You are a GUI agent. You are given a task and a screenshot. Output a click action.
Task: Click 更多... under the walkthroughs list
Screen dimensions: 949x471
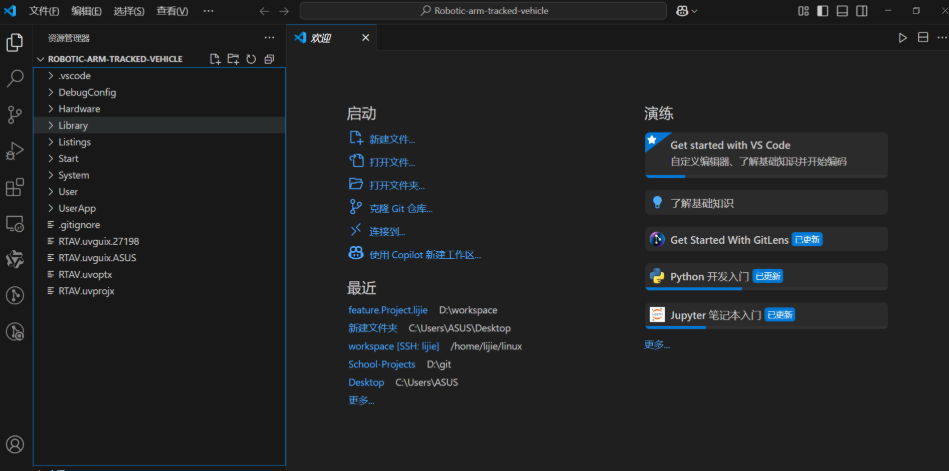(657, 345)
